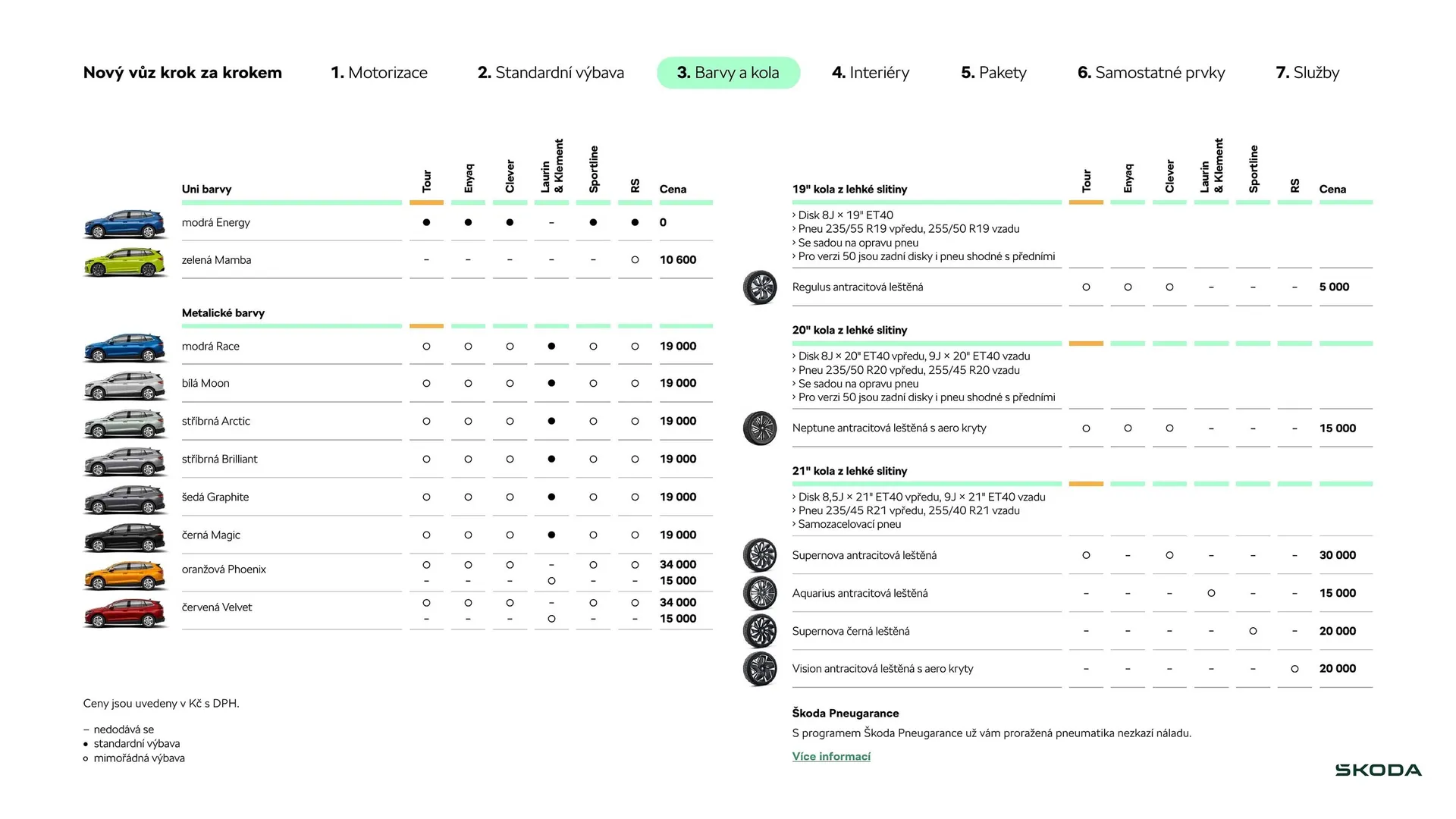The width and height of the screenshot is (1456, 819).
Task: Select the červená Velvet car thumbnail
Action: click(x=125, y=613)
